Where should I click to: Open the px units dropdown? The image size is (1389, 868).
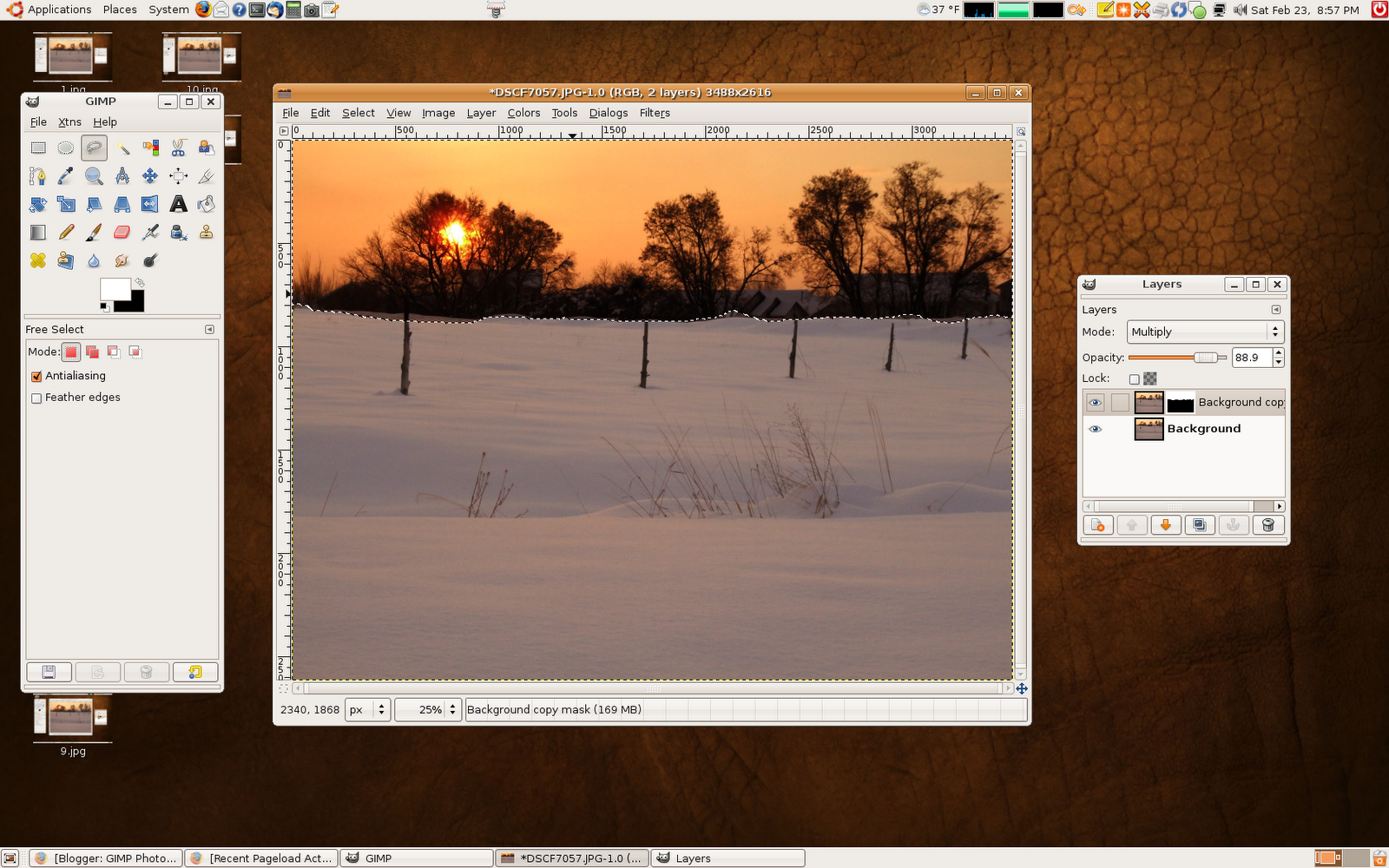click(x=368, y=709)
